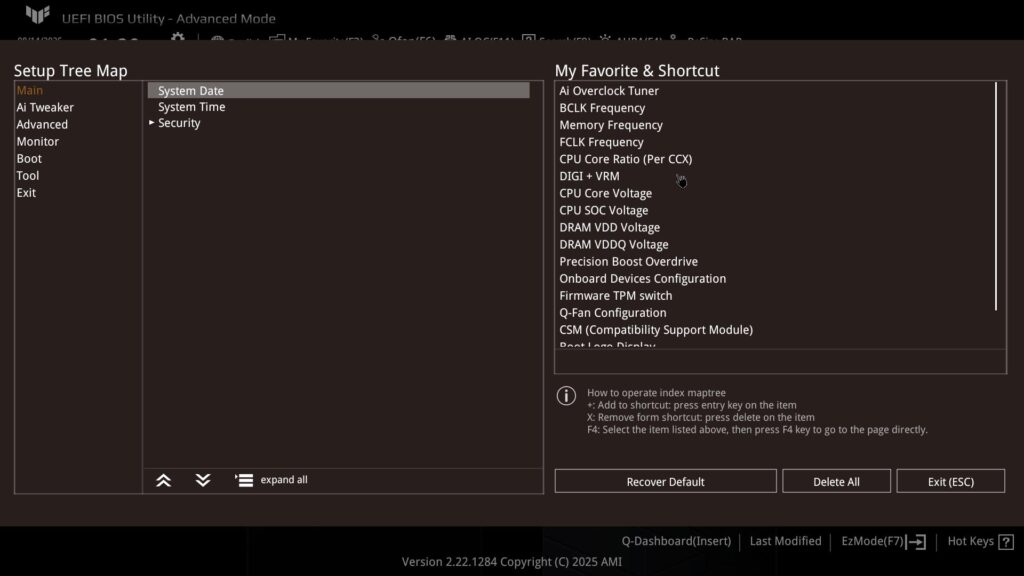
Task: Select BCLK Frequency shortcut
Action: tap(602, 108)
